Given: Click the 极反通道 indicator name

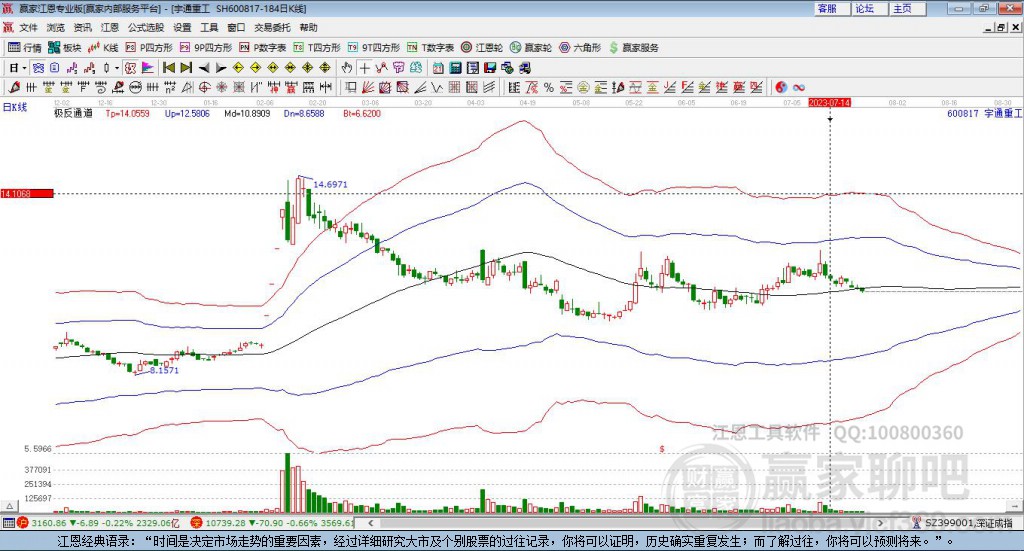Looking at the screenshot, I should [x=73, y=114].
